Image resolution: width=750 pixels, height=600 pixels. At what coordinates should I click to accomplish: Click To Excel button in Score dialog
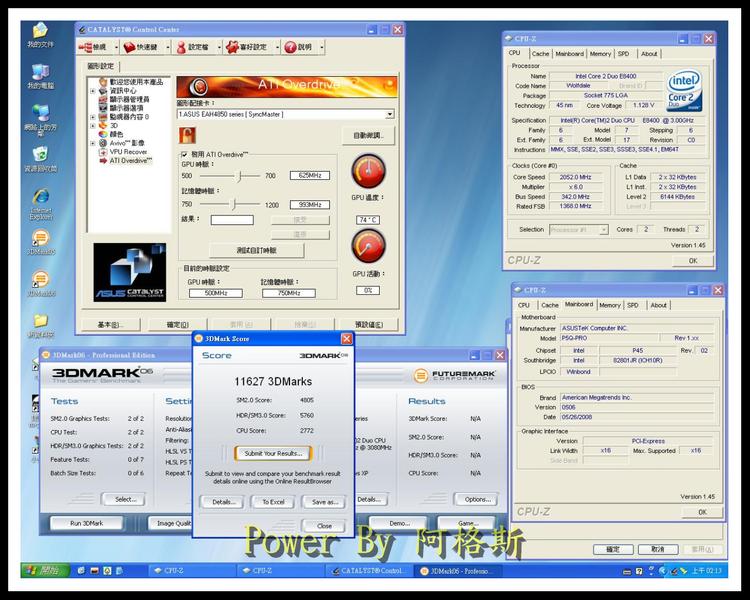click(x=273, y=502)
